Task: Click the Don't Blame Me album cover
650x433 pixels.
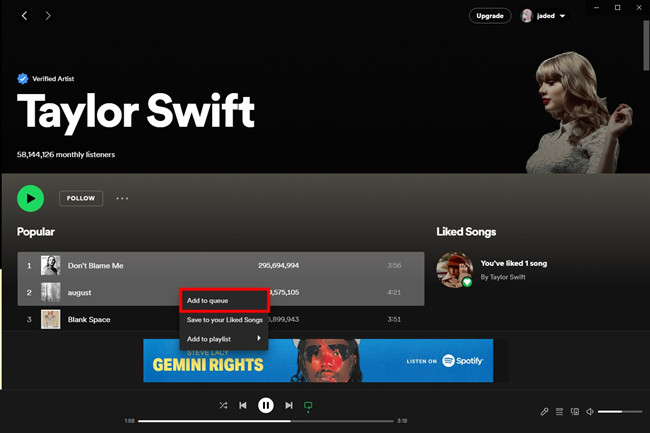Action: [x=51, y=265]
